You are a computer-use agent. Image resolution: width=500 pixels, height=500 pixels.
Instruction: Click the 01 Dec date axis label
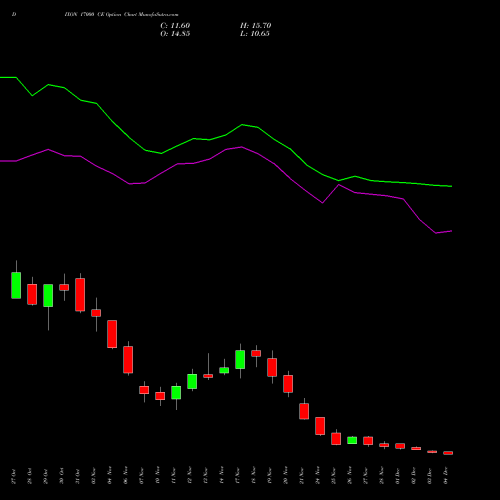pos(397,476)
